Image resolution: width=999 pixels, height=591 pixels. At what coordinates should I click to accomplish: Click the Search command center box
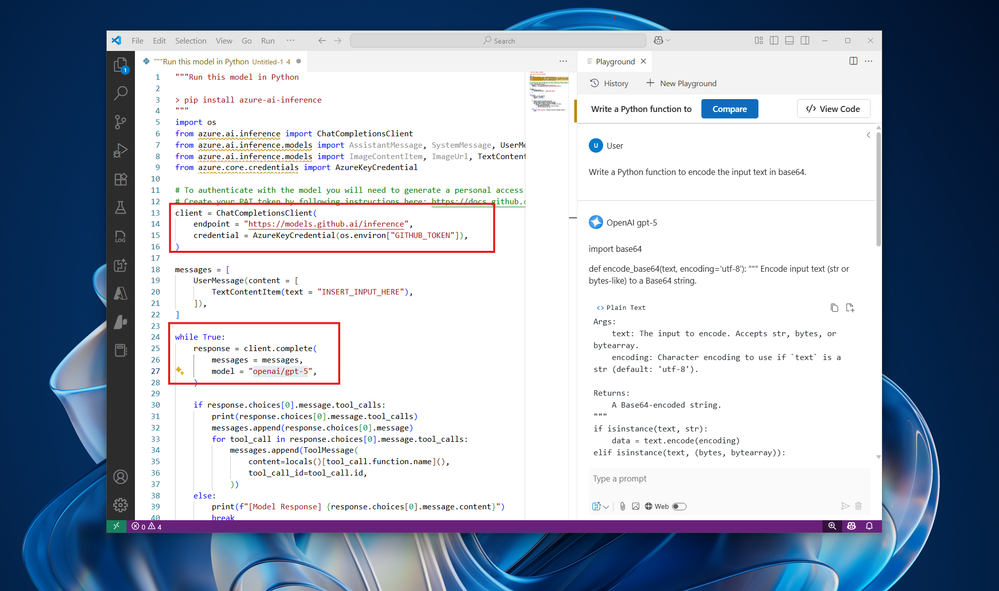pyautogui.click(x=499, y=41)
